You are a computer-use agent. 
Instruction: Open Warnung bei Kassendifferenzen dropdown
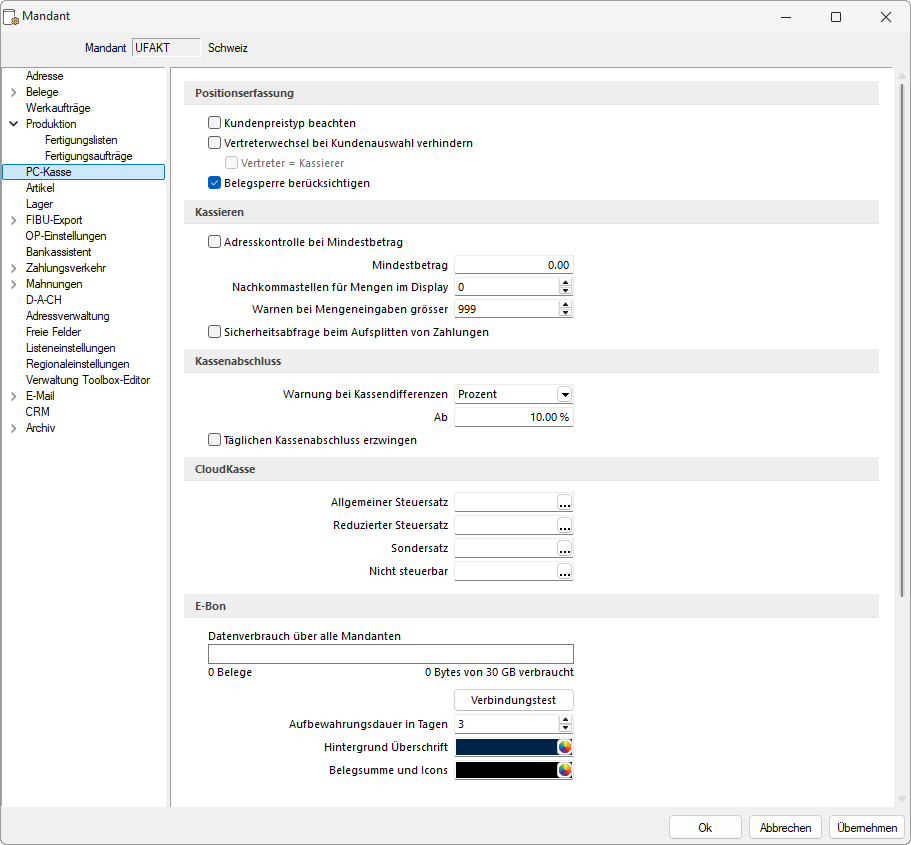tap(565, 395)
